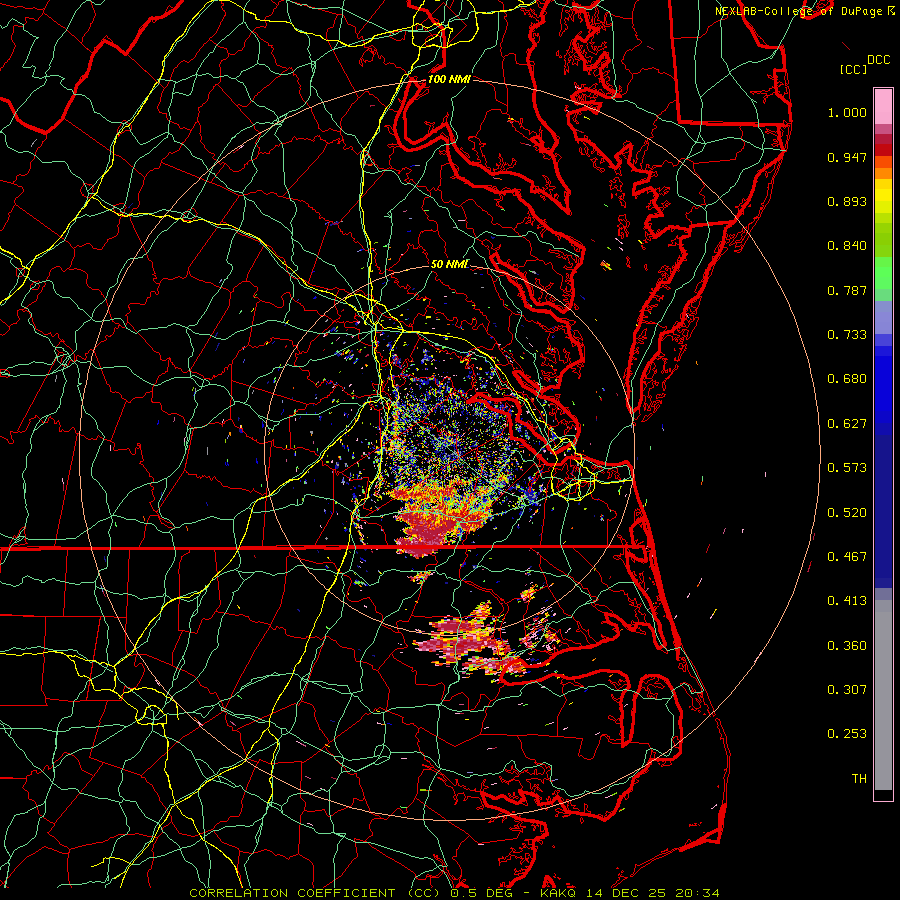Click the DCC label above the color scale

click(x=878, y=59)
